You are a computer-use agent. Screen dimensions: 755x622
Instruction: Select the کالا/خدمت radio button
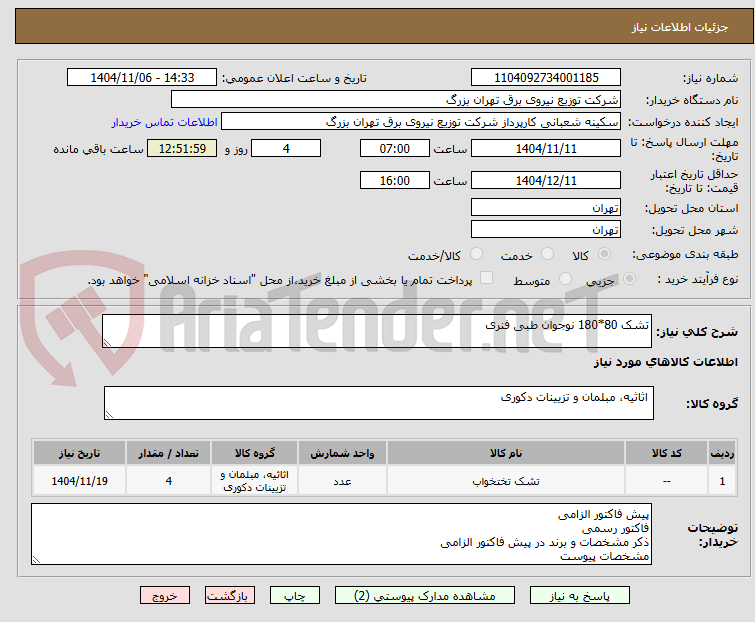[476, 254]
